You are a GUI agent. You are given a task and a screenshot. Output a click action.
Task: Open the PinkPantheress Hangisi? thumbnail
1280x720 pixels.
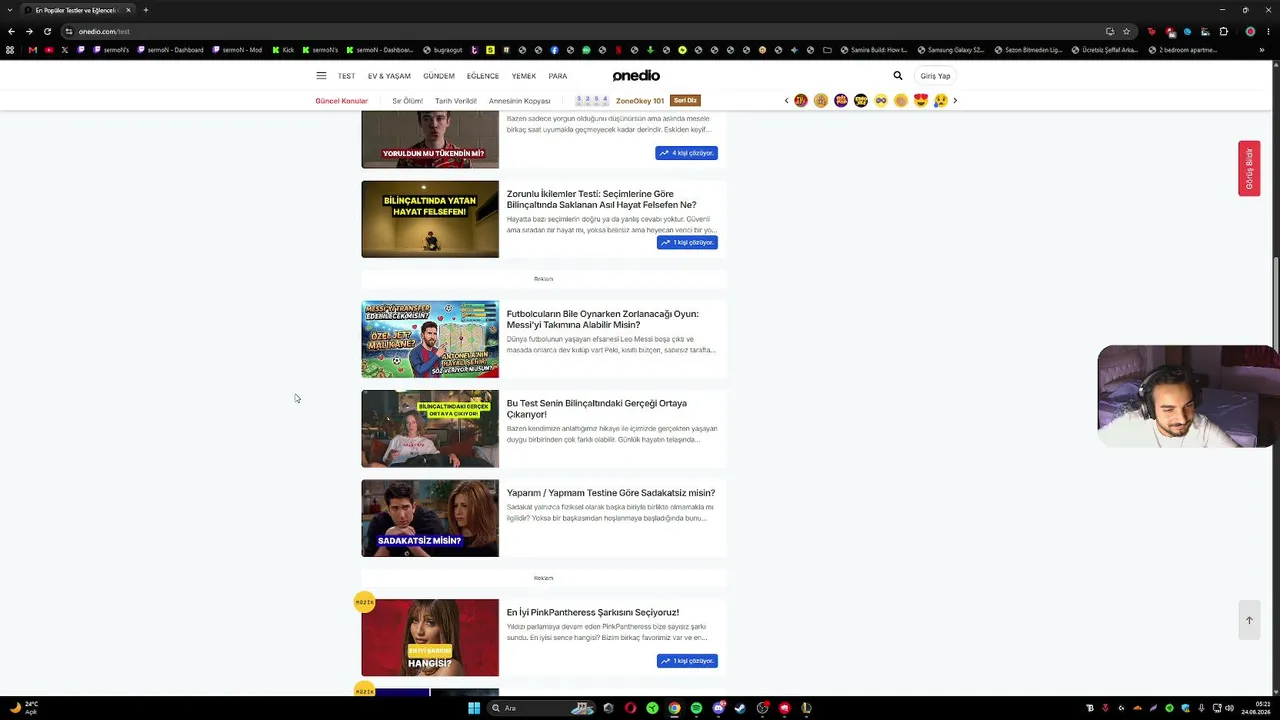coord(430,638)
